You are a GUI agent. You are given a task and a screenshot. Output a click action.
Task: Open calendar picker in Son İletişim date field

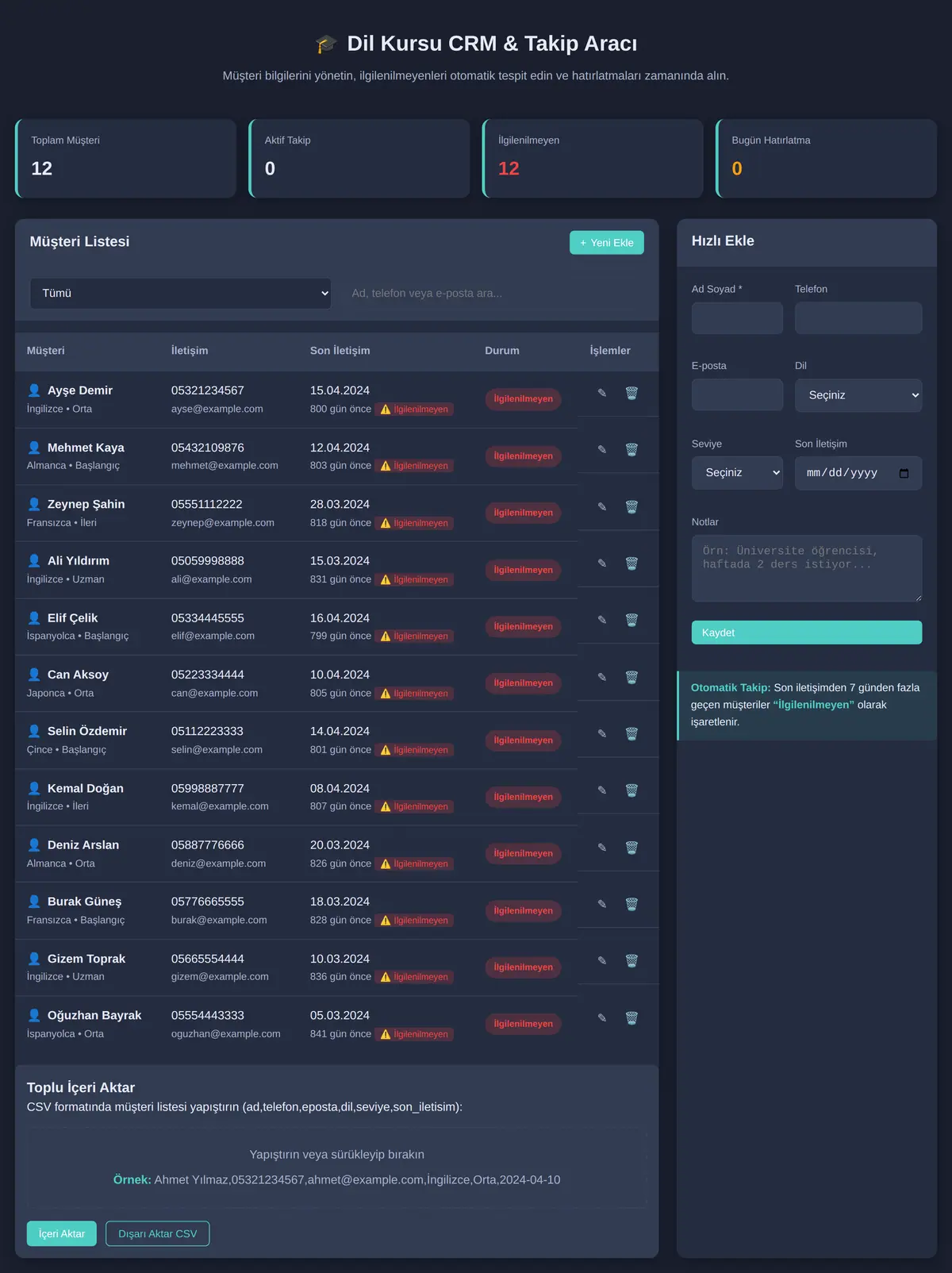click(x=904, y=473)
